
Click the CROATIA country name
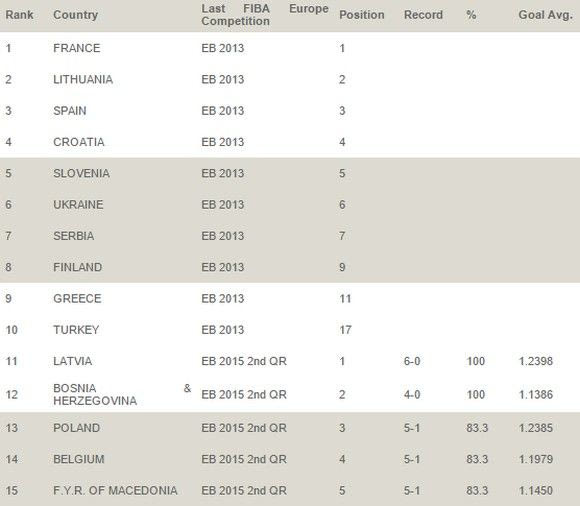79,142
